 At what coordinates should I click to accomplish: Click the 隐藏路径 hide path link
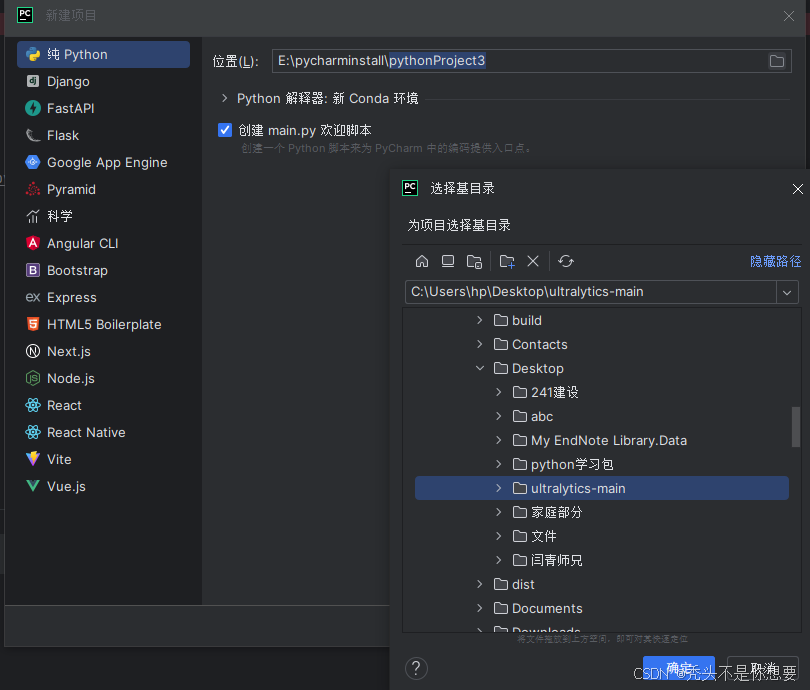[775, 261]
